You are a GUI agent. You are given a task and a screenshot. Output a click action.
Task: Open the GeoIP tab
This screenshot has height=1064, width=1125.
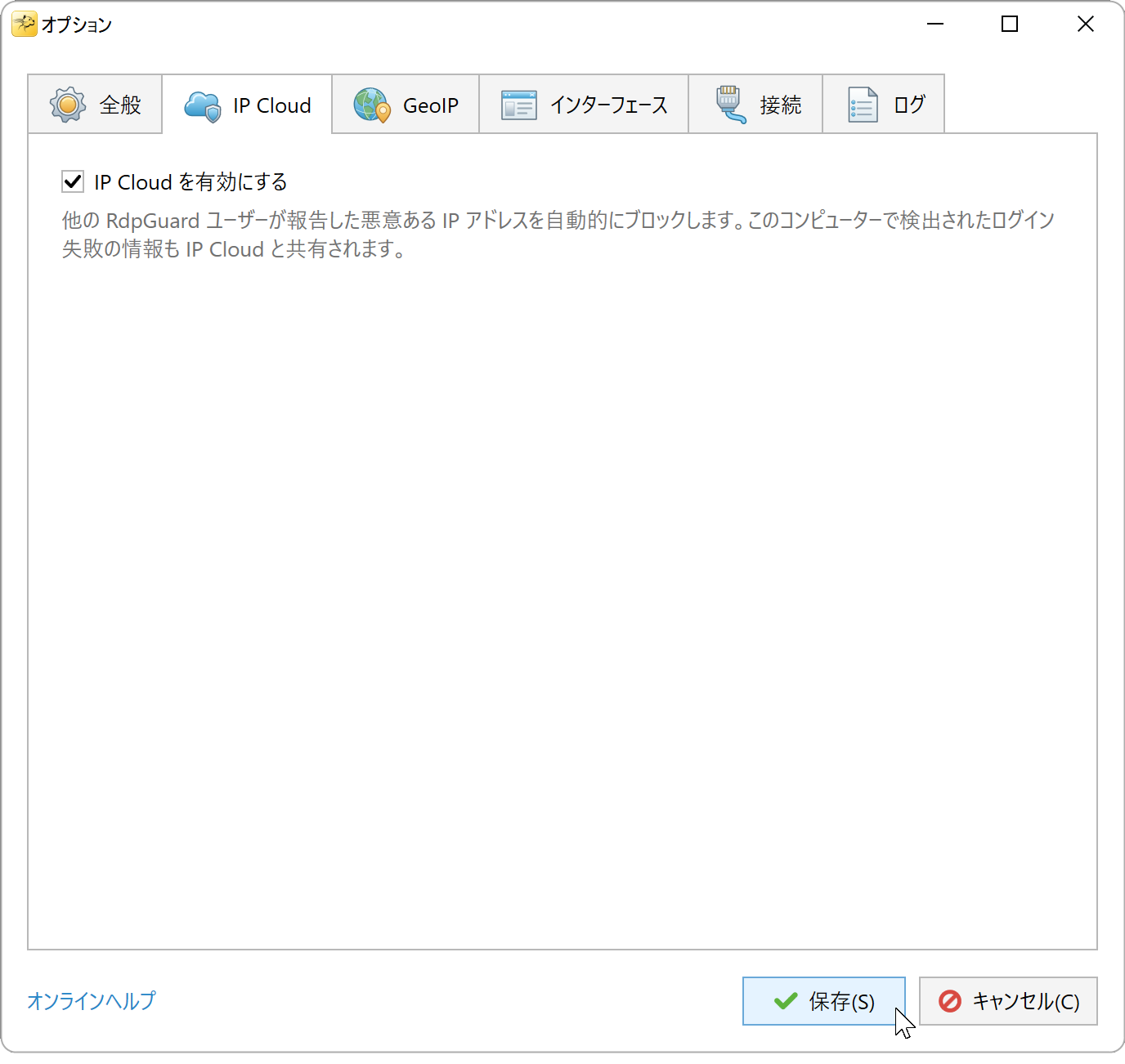406,105
